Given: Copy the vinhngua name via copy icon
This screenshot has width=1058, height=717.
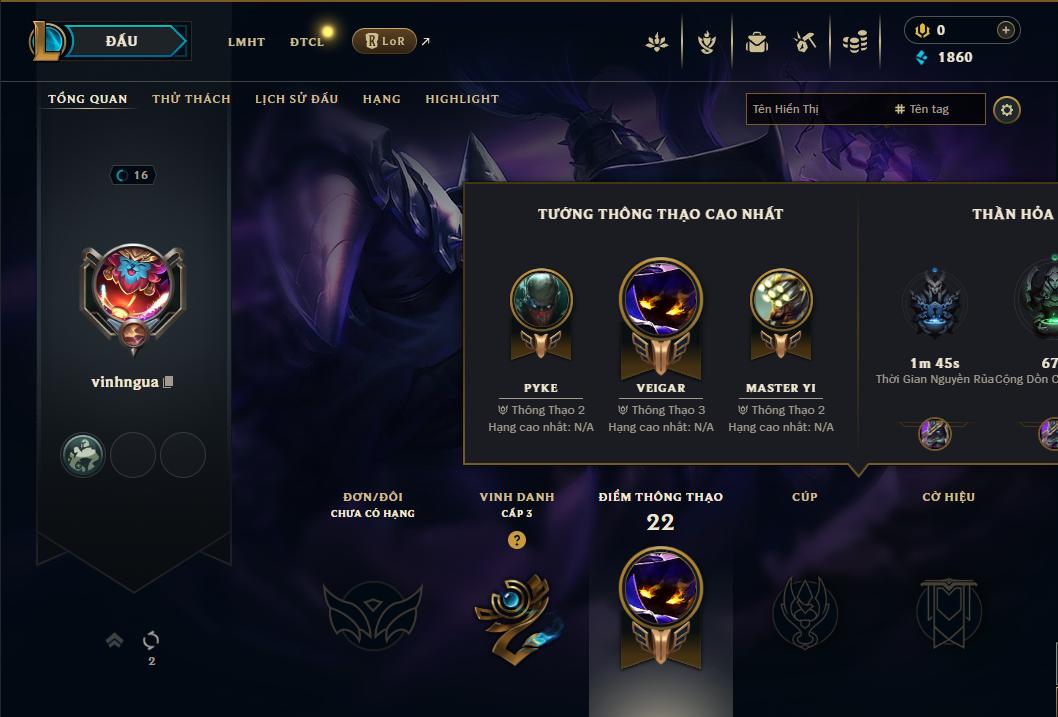Looking at the screenshot, I should click(x=169, y=382).
